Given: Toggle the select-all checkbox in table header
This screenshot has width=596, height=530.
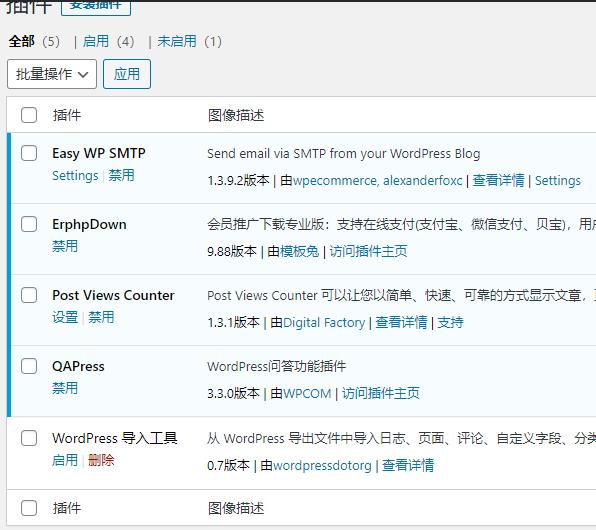Looking at the screenshot, I should tap(29, 115).
